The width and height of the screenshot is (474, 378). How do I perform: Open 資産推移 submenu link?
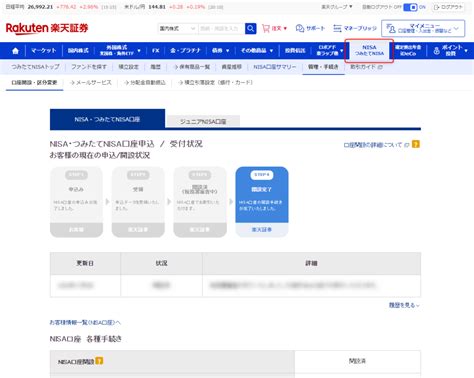(232, 67)
